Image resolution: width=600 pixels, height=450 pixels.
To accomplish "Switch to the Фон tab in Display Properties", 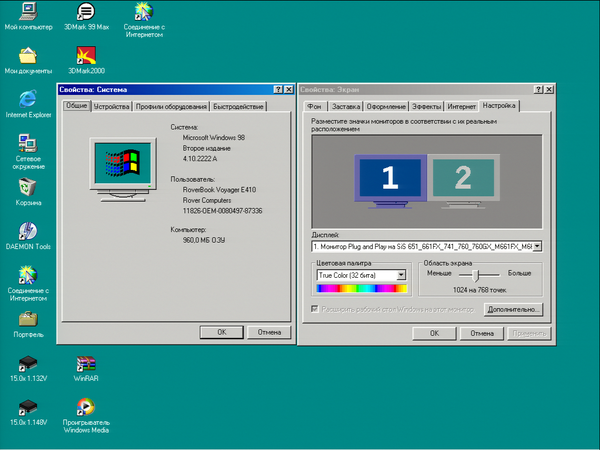I will tap(315, 107).
